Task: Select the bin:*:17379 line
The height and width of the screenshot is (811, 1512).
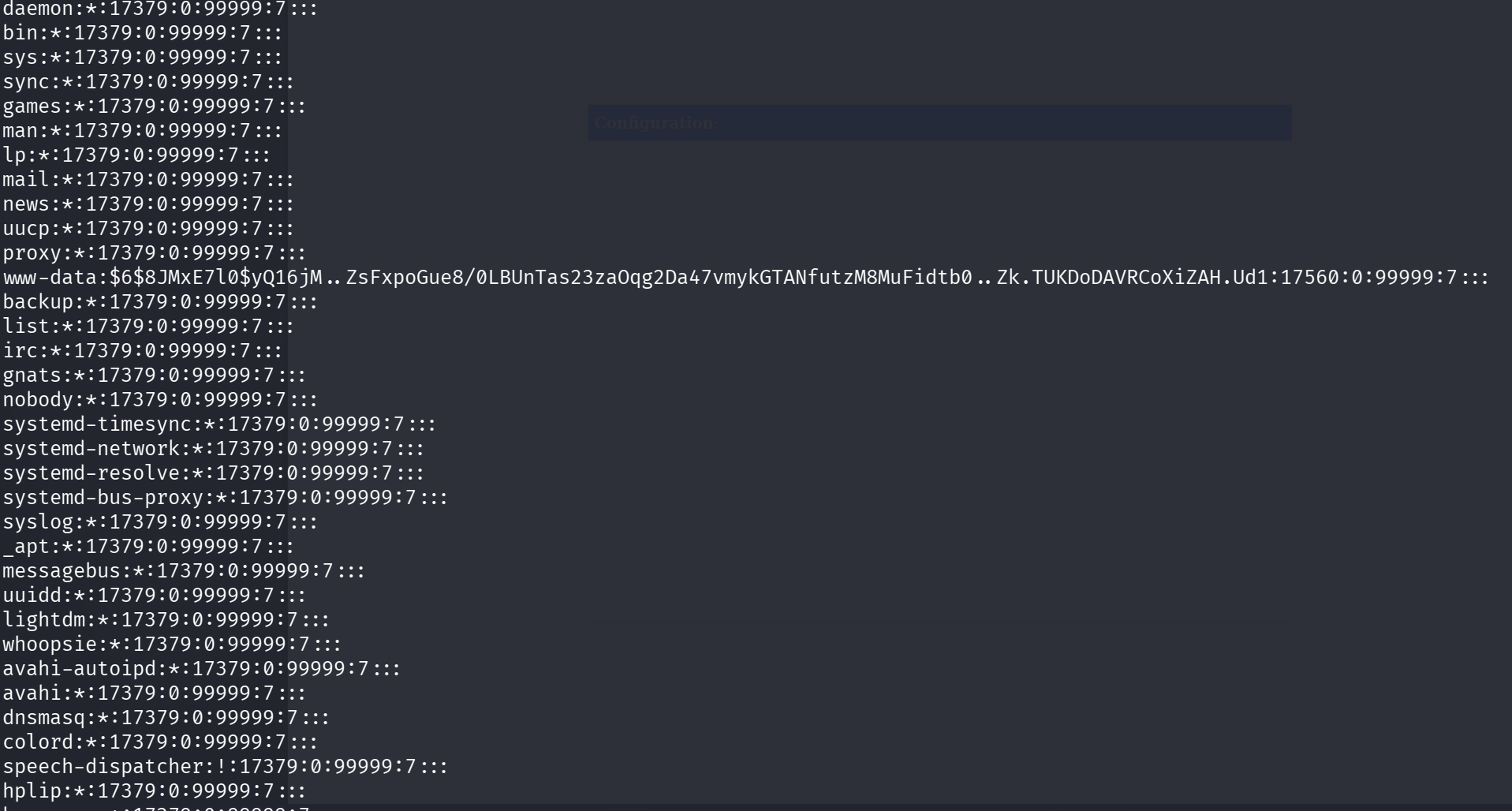Action: (143, 33)
